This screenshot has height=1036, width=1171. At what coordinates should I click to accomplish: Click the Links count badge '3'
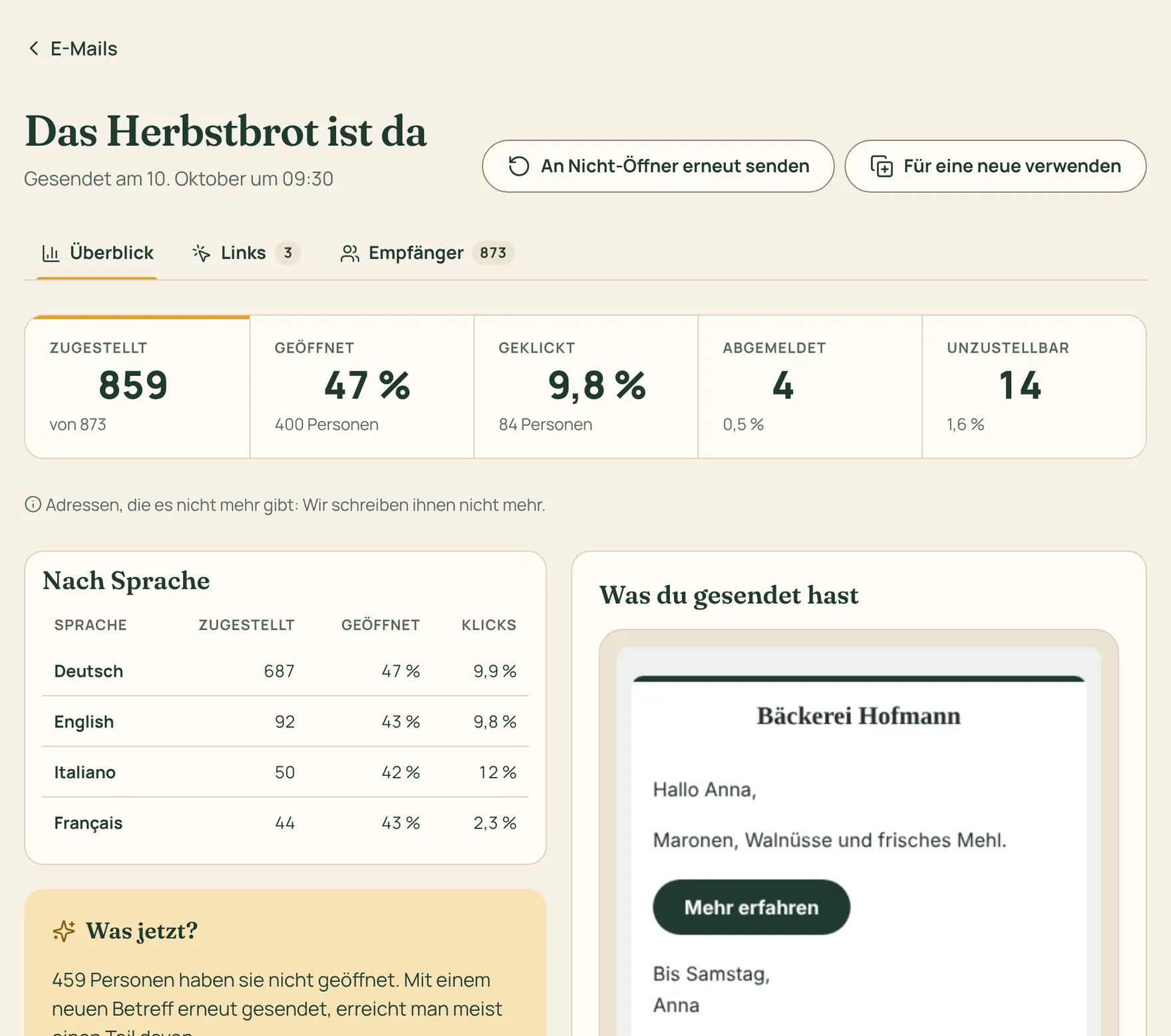(x=288, y=253)
